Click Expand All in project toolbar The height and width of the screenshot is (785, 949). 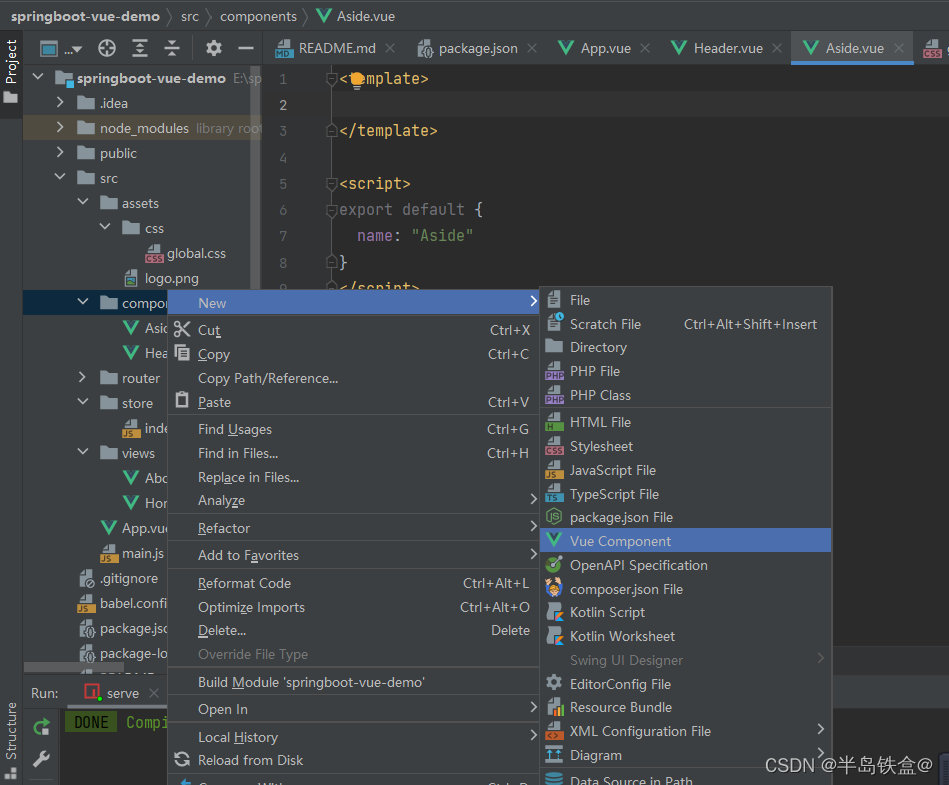tap(140, 48)
